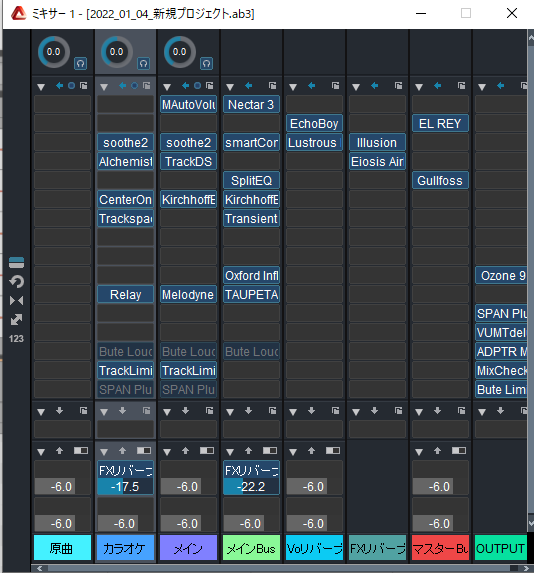Select the メインBus track label
Screen dimensions: 534x573
click(x=251, y=548)
